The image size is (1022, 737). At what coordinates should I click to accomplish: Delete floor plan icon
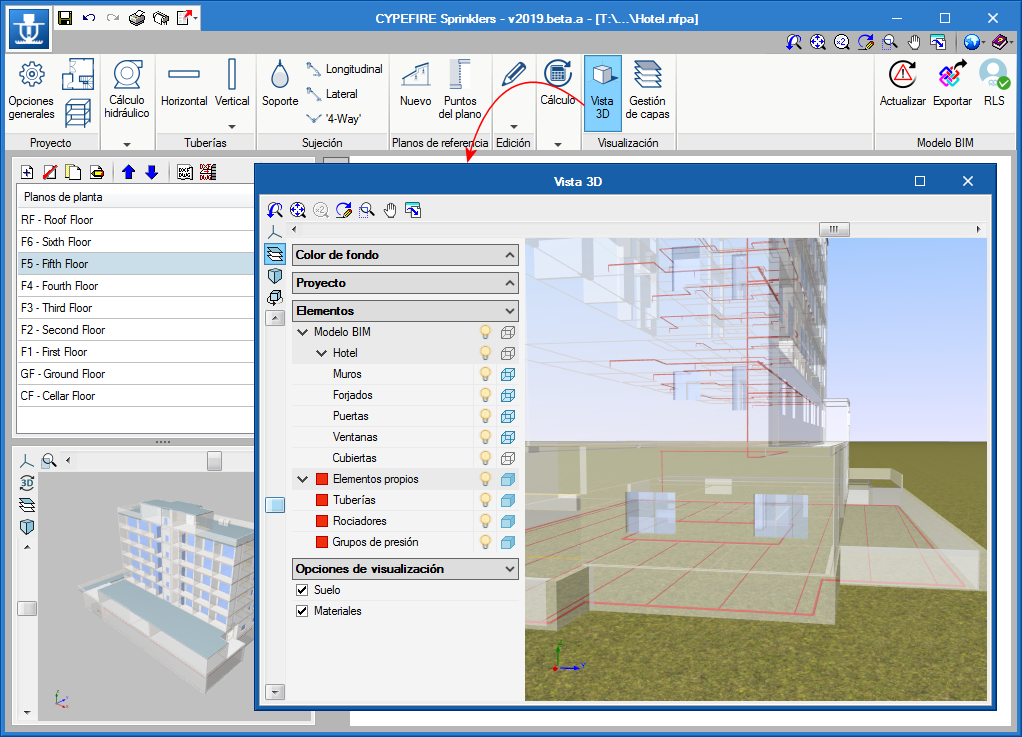[x=50, y=172]
